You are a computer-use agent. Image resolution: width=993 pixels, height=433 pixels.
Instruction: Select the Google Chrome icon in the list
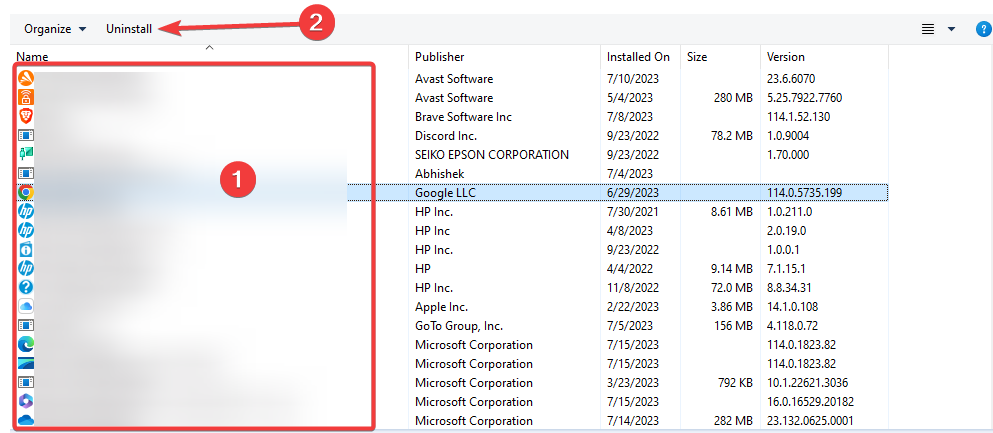click(x=26, y=192)
